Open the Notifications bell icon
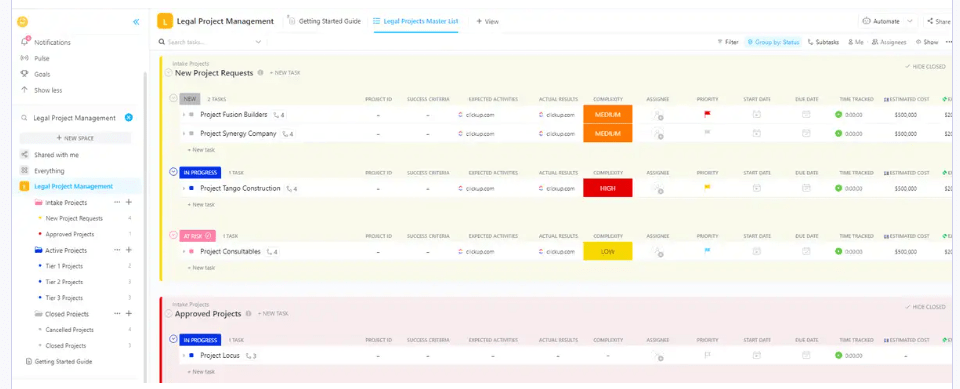Screen dimensions: 960x389 click(x=24, y=42)
